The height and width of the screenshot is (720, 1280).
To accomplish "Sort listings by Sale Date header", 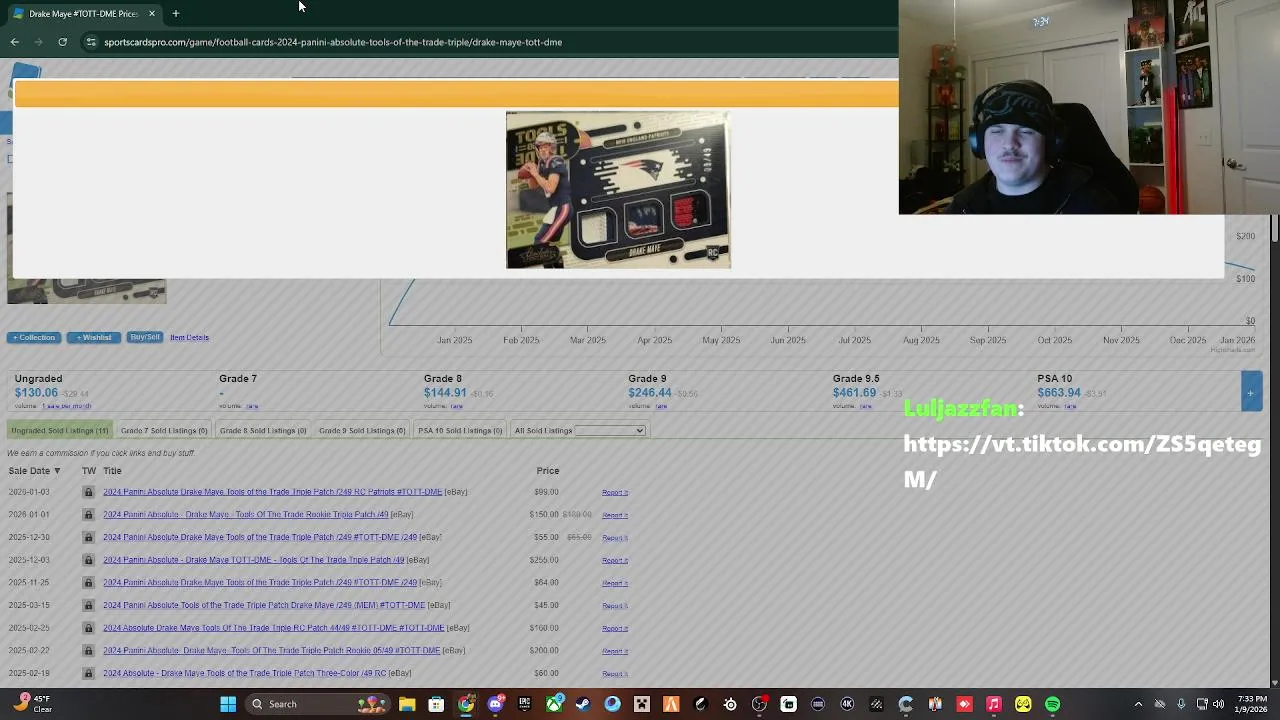I will [34, 471].
